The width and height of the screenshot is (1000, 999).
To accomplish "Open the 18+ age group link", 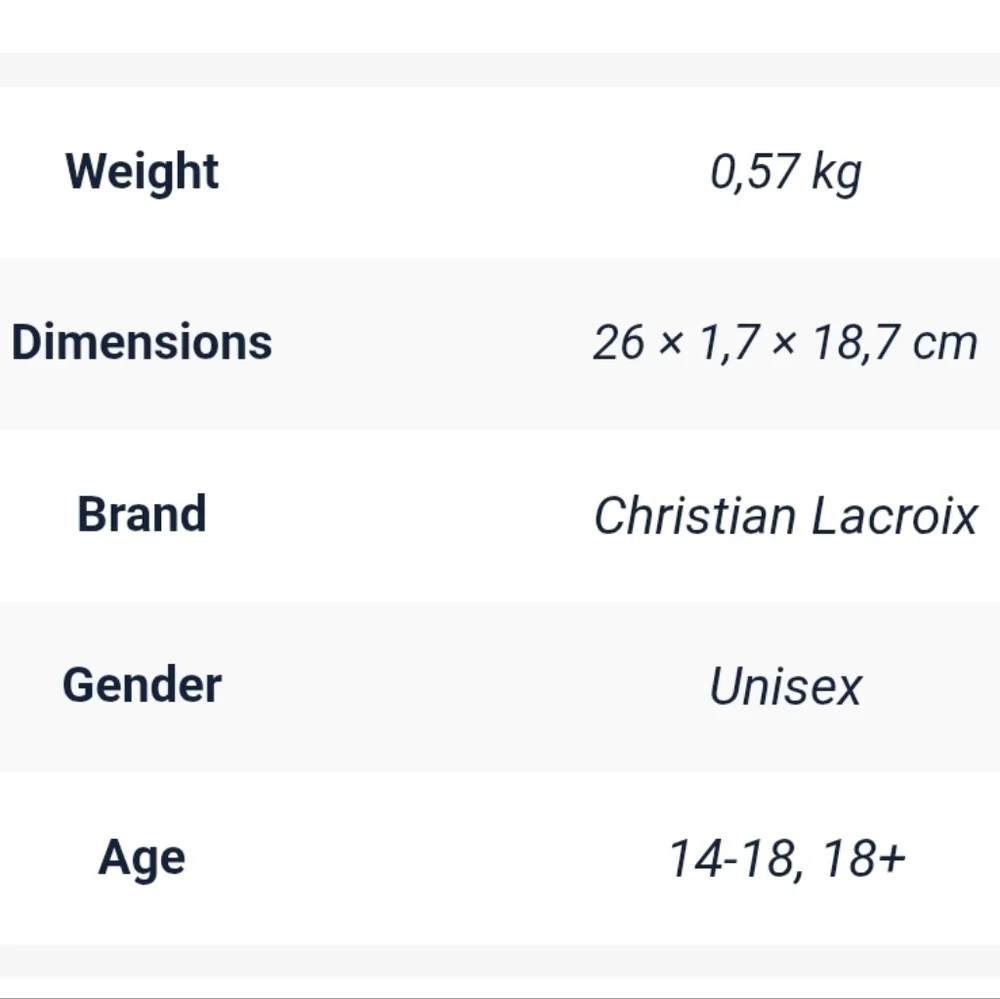I will tap(864, 859).
